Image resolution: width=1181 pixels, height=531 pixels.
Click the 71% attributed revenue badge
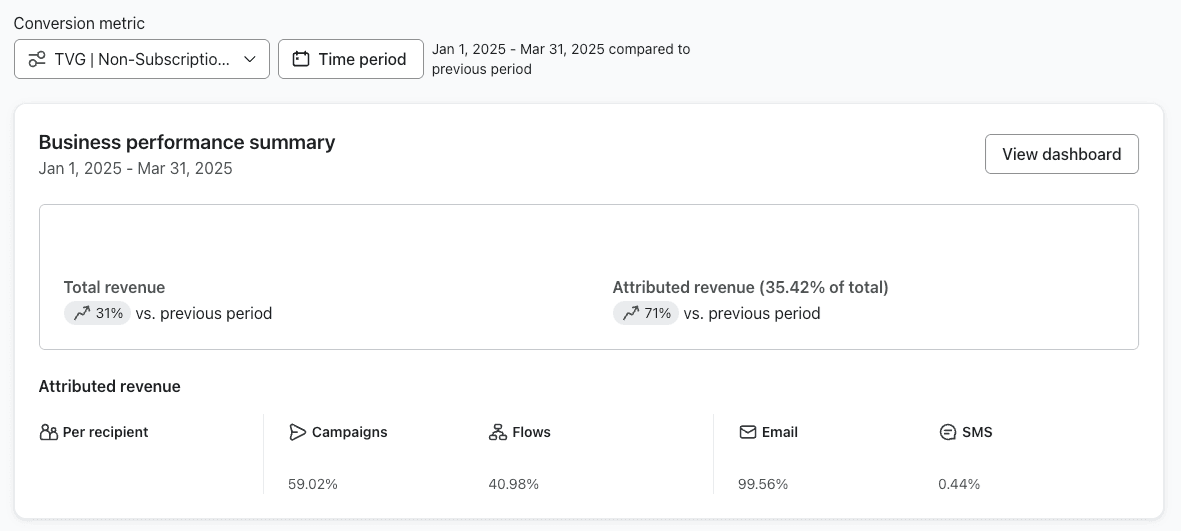click(646, 313)
